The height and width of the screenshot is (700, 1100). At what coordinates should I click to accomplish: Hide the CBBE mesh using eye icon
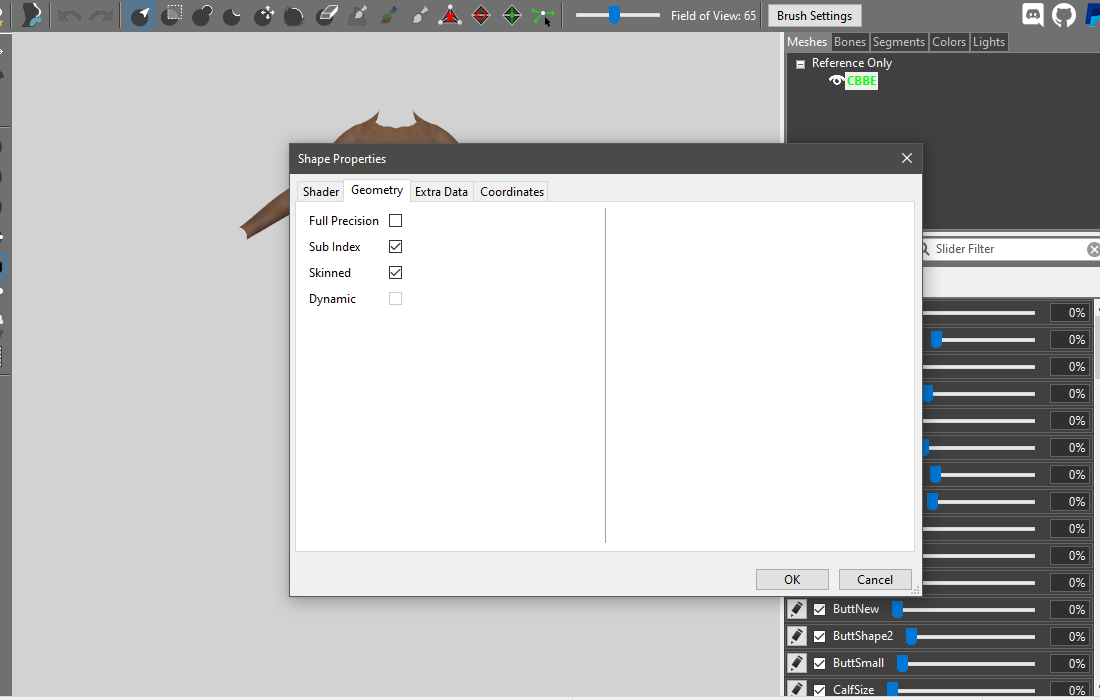pos(836,81)
